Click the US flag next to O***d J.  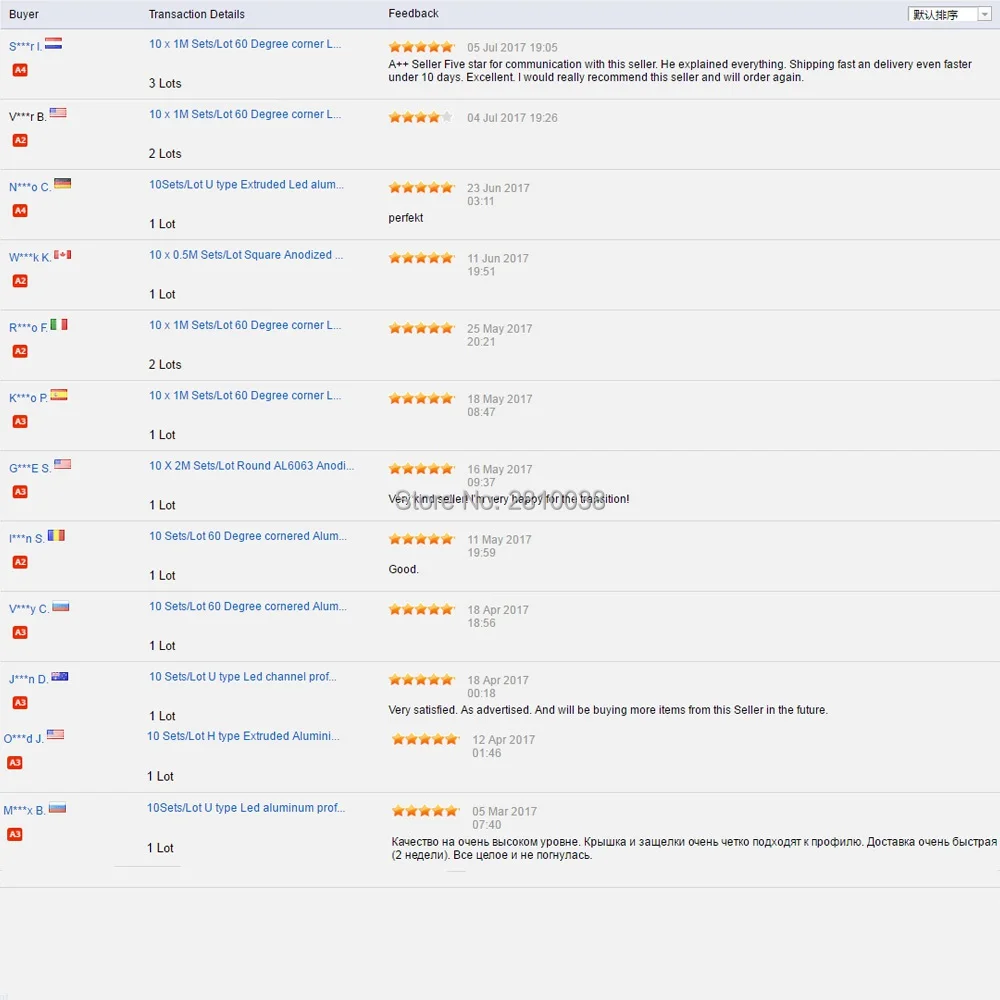(x=55, y=735)
